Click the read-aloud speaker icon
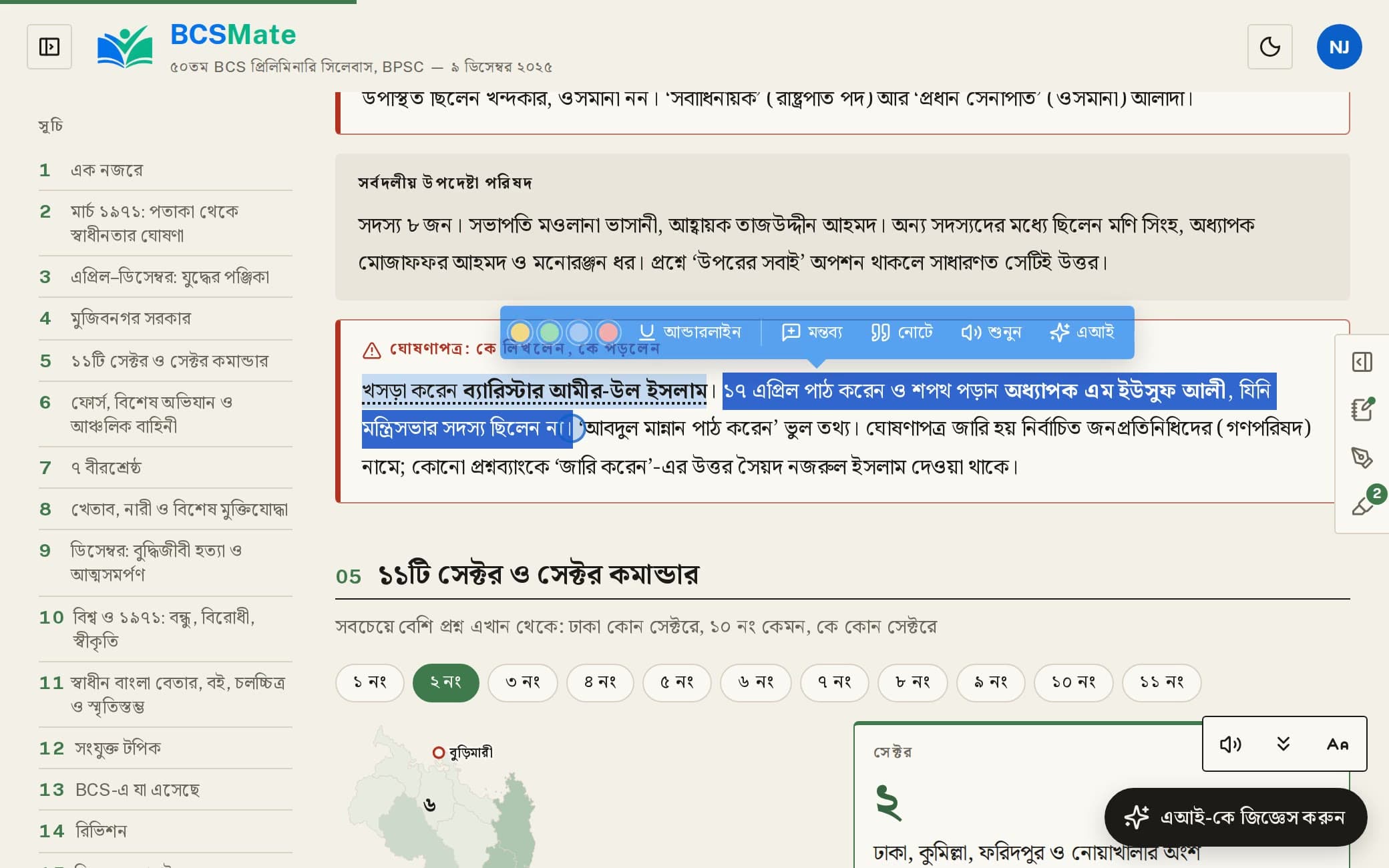1389x868 pixels. tap(1230, 744)
